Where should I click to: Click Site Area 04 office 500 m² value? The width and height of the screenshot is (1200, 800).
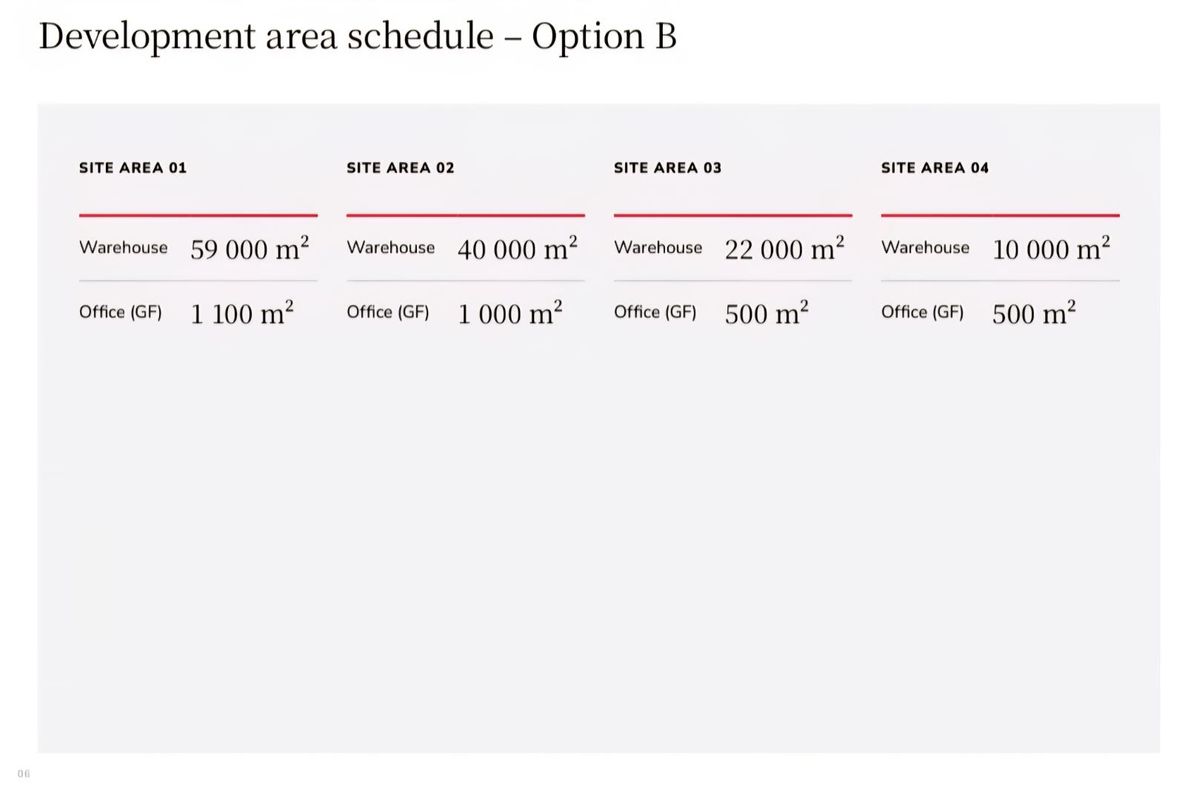pyautogui.click(x=1034, y=313)
